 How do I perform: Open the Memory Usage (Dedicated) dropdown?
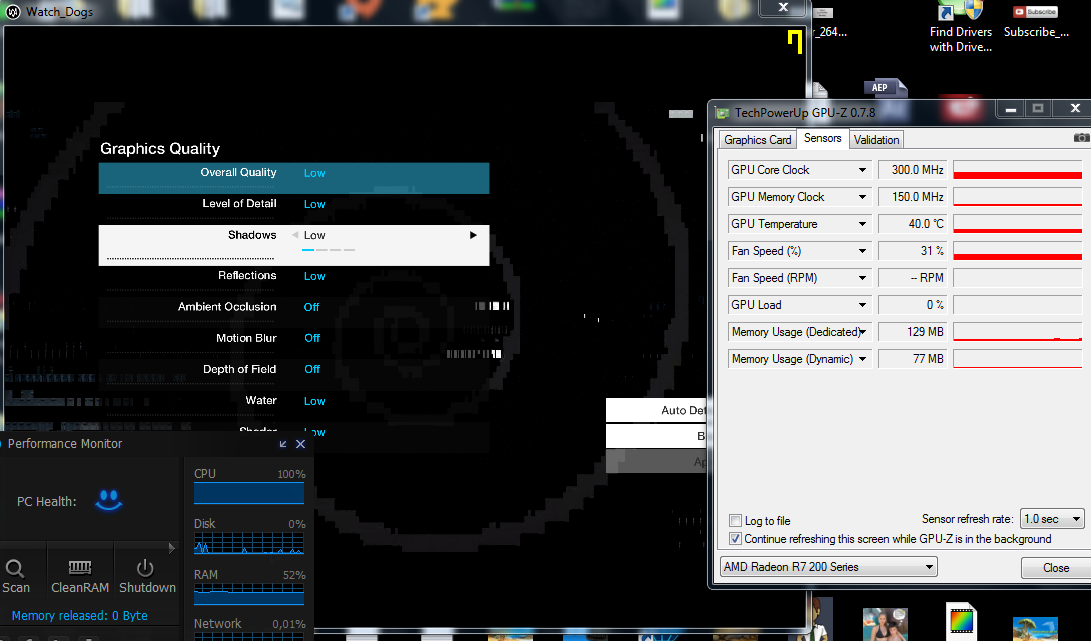point(862,332)
